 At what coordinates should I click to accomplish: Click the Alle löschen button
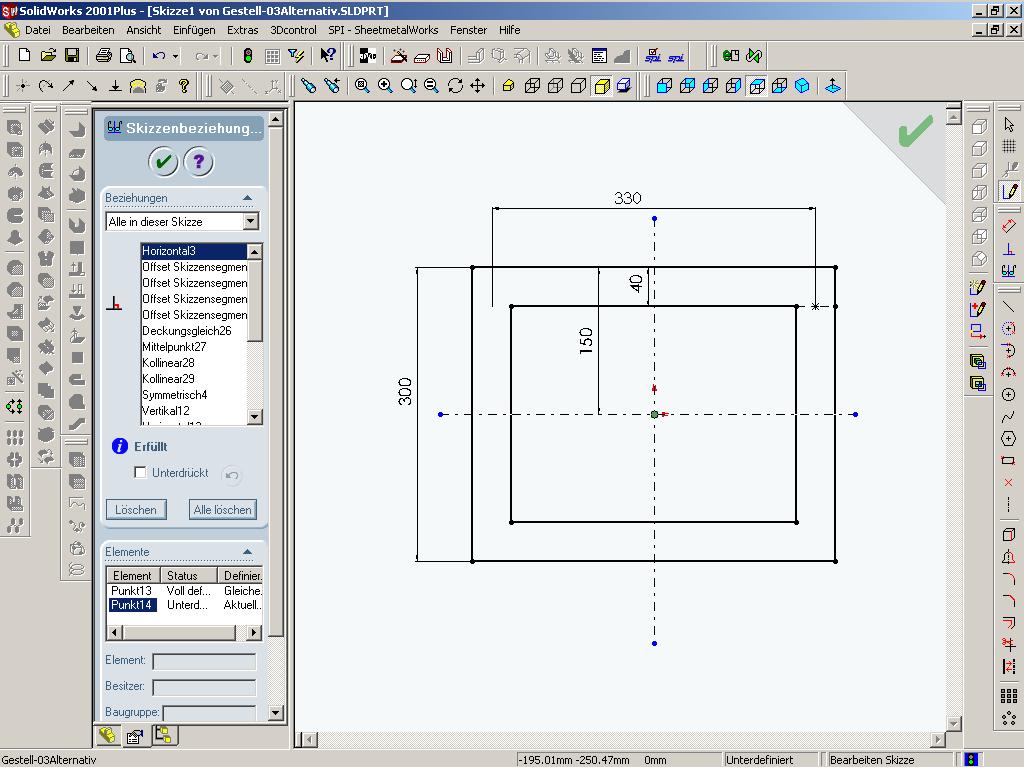tap(222, 510)
